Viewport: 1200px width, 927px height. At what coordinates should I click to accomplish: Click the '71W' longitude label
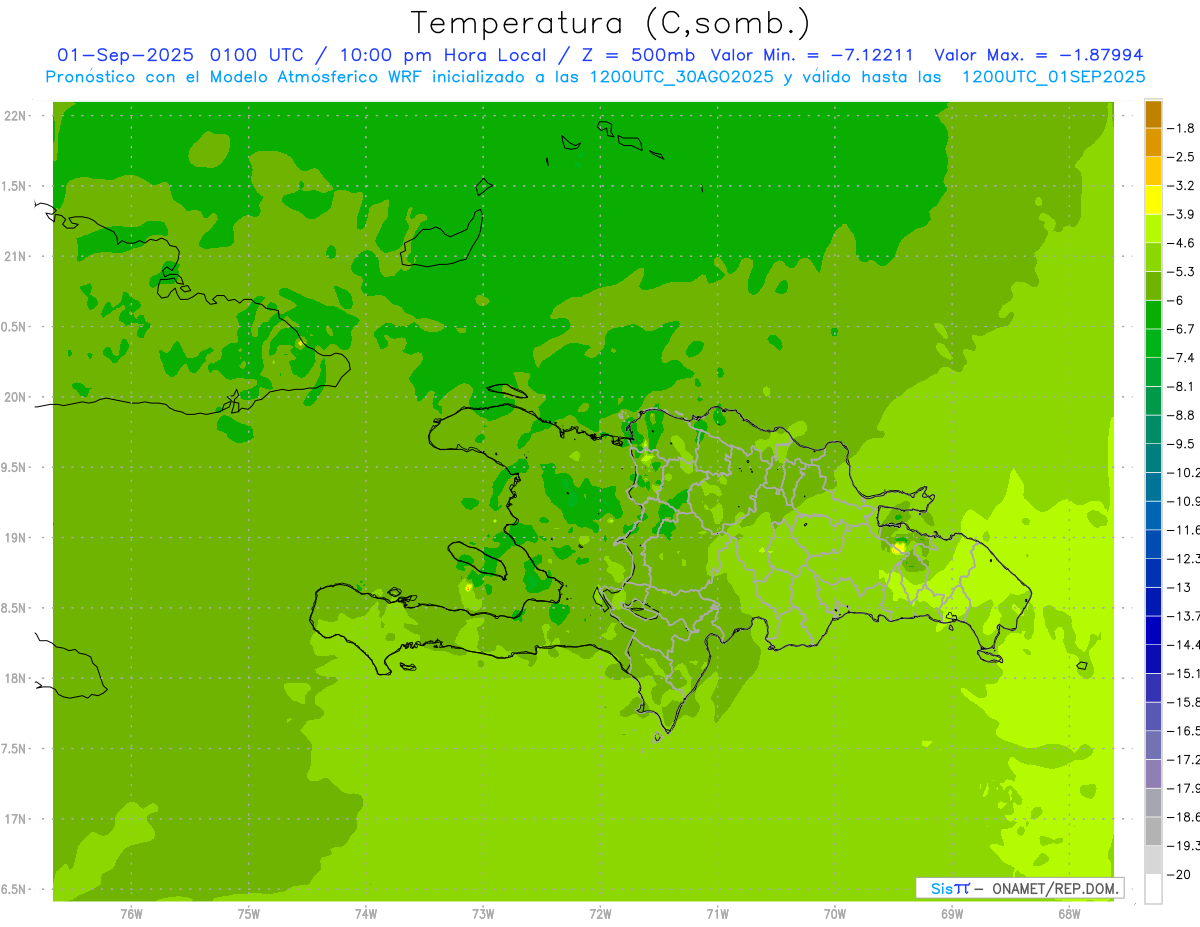(x=717, y=914)
